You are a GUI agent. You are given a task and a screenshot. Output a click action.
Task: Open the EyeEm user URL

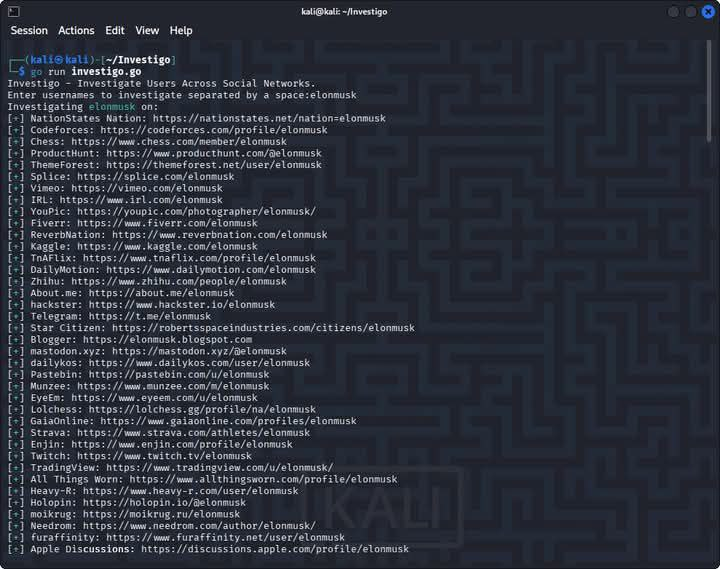(x=164, y=398)
